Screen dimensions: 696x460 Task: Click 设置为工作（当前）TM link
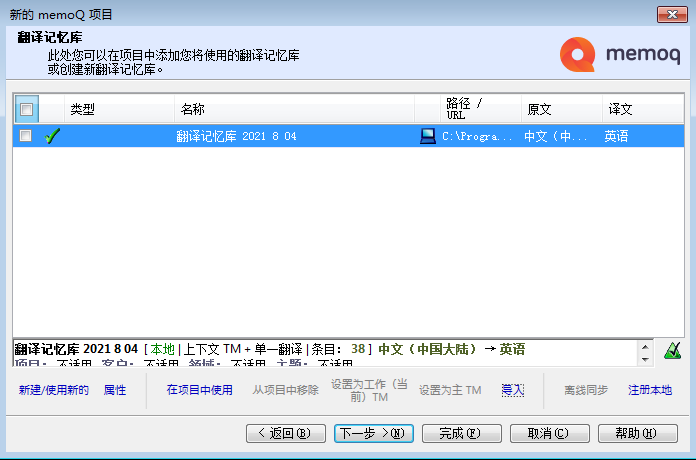click(369, 390)
